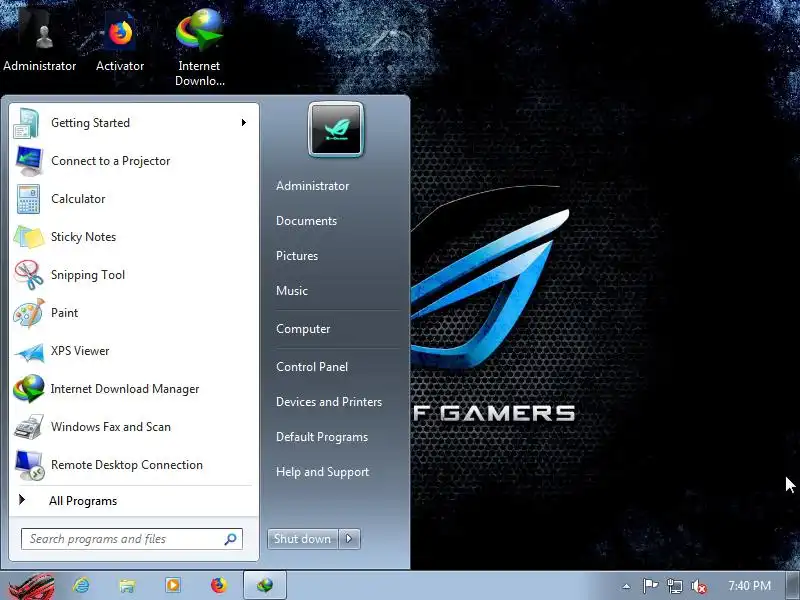The height and width of the screenshot is (600, 800).
Task: Open Default Programs
Action: pos(321,437)
